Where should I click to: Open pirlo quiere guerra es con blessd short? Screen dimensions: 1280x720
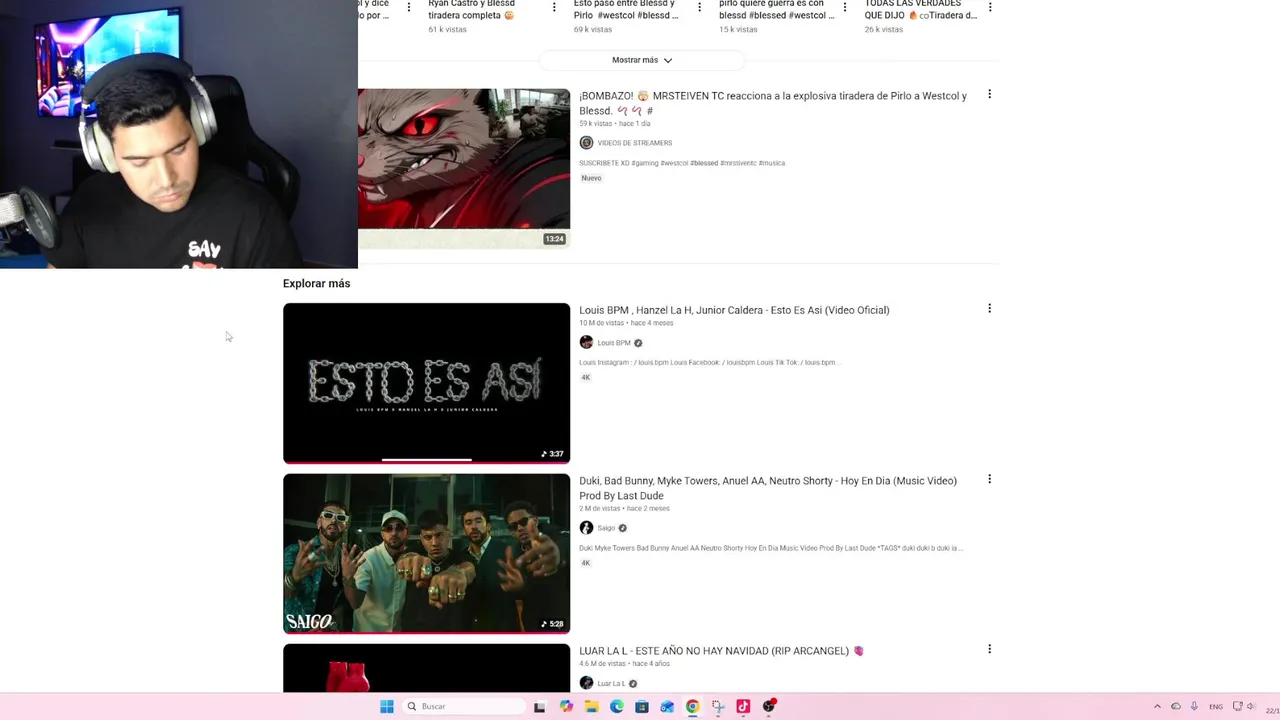[x=776, y=10]
